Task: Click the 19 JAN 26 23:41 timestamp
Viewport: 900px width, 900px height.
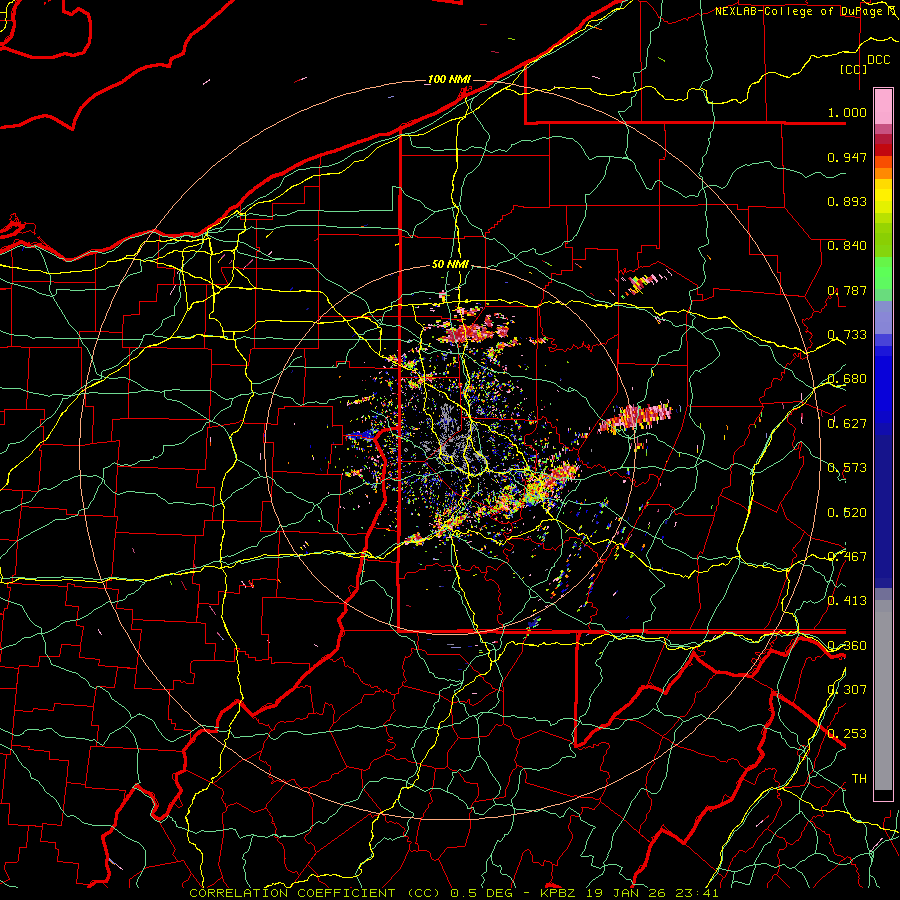Action: pos(655,893)
